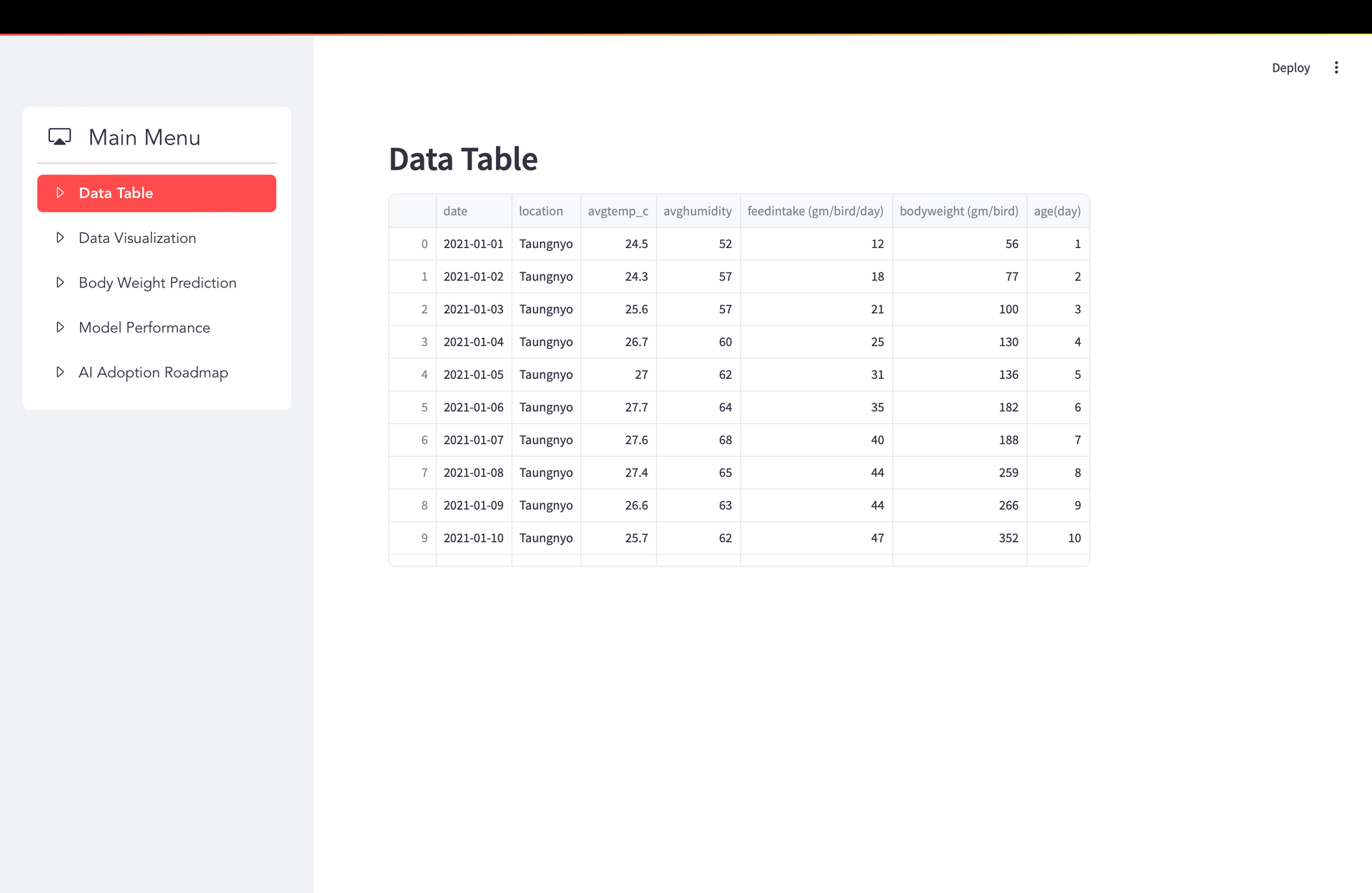Screen dimensions: 1372x893
Task: Open Model Performance menu item
Action: click(144, 327)
